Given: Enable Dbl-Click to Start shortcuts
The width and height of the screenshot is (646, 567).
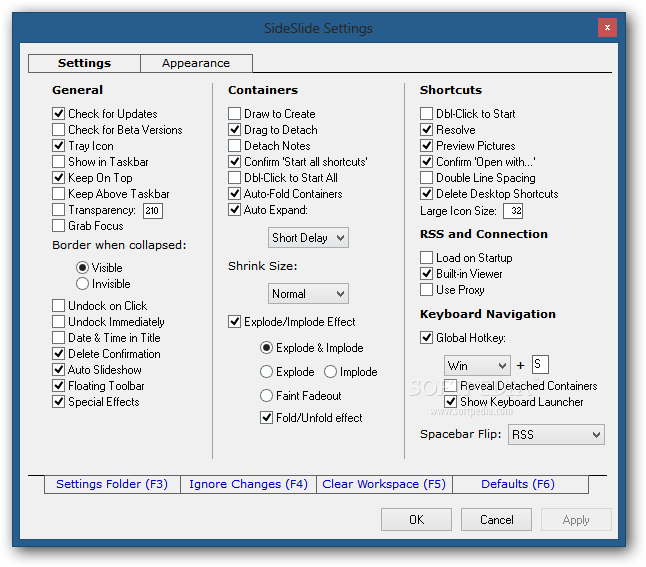Looking at the screenshot, I should click(426, 113).
